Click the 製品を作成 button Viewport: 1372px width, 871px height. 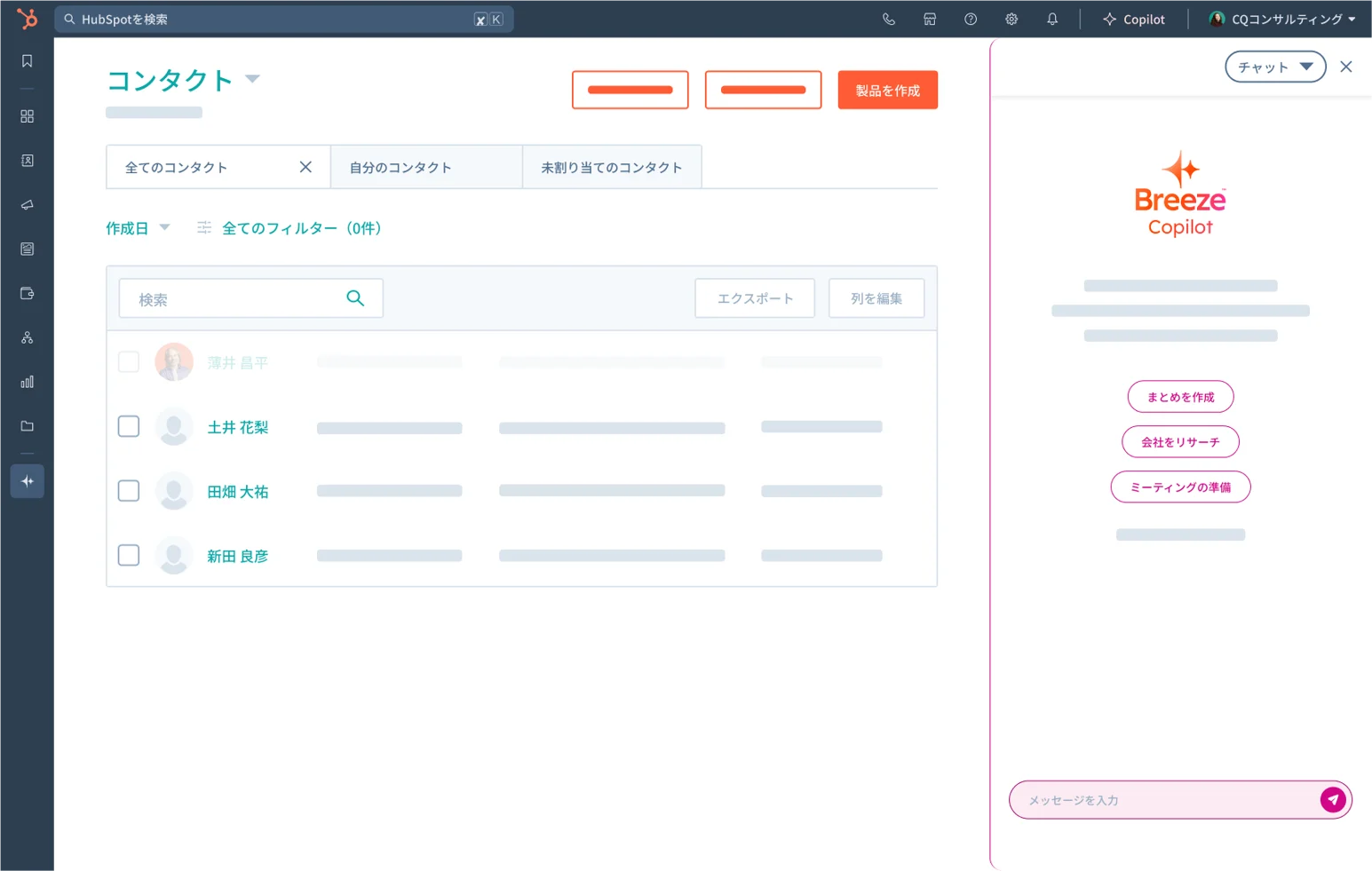pyautogui.click(x=887, y=90)
